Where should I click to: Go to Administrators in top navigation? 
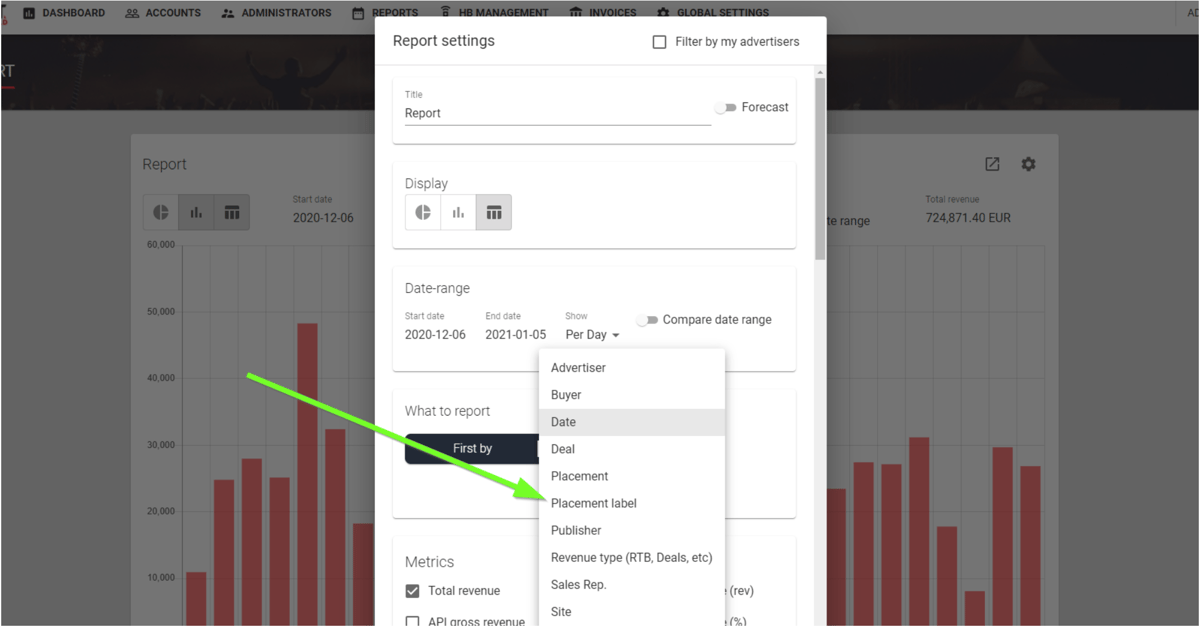(x=276, y=13)
